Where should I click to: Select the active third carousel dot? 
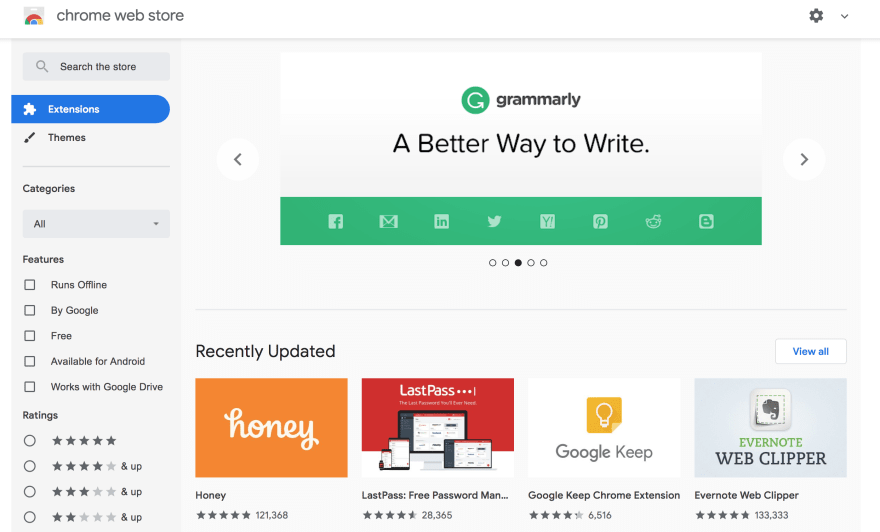(x=518, y=263)
